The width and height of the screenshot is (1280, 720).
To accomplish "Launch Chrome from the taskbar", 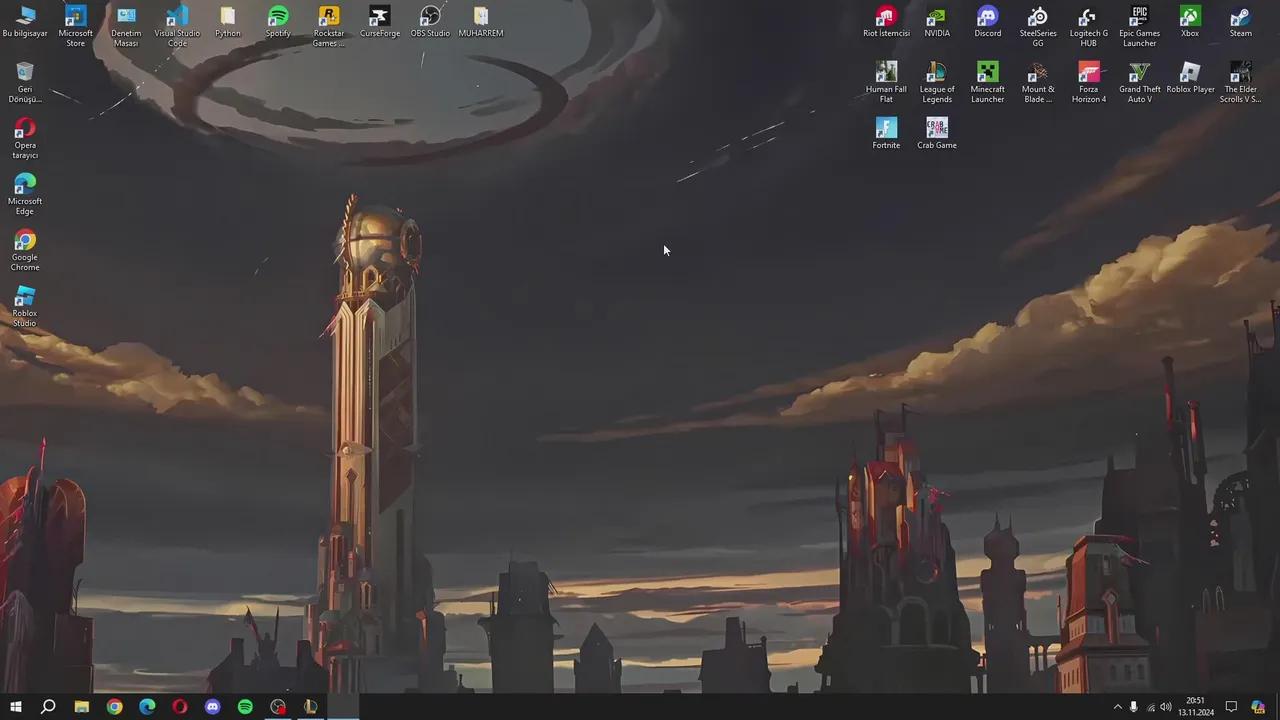I will 115,707.
